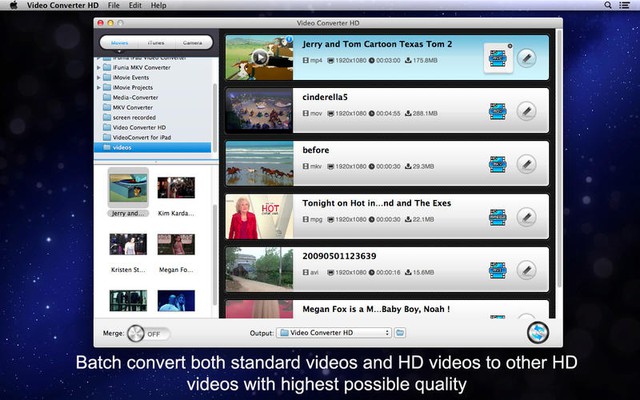Switch to the iTunes tab
This screenshot has width=640, height=400.
coord(155,44)
